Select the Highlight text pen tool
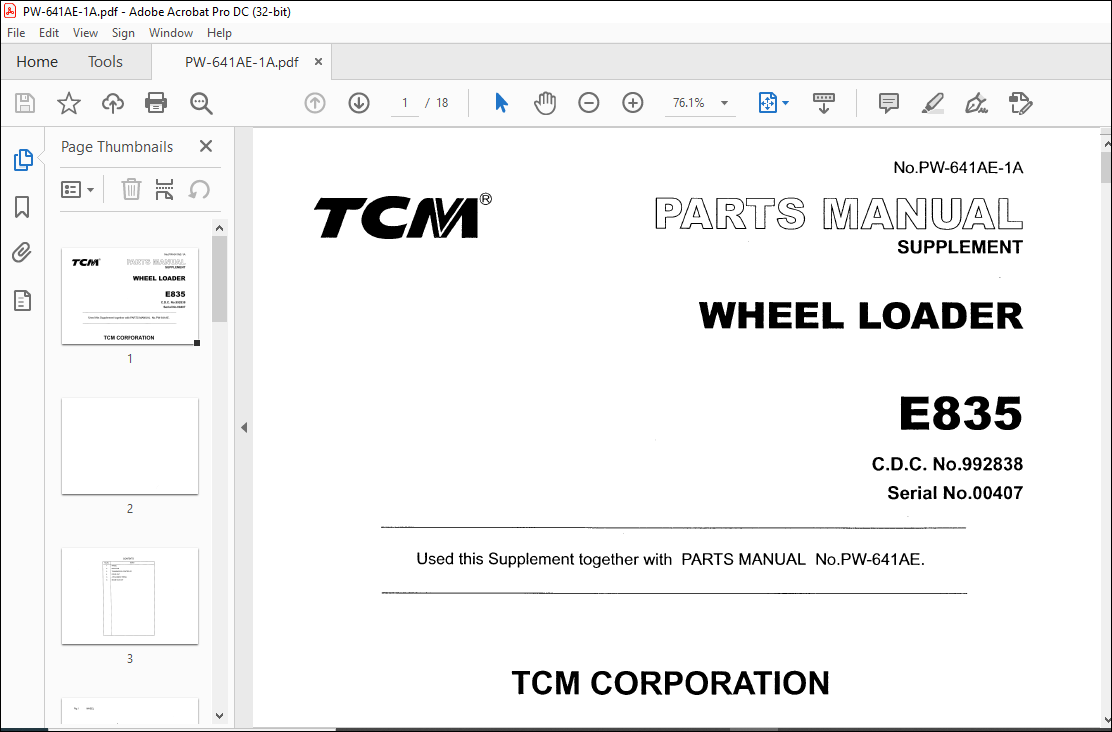Screen dimensions: 1112x732 pyautogui.click(x=933, y=103)
